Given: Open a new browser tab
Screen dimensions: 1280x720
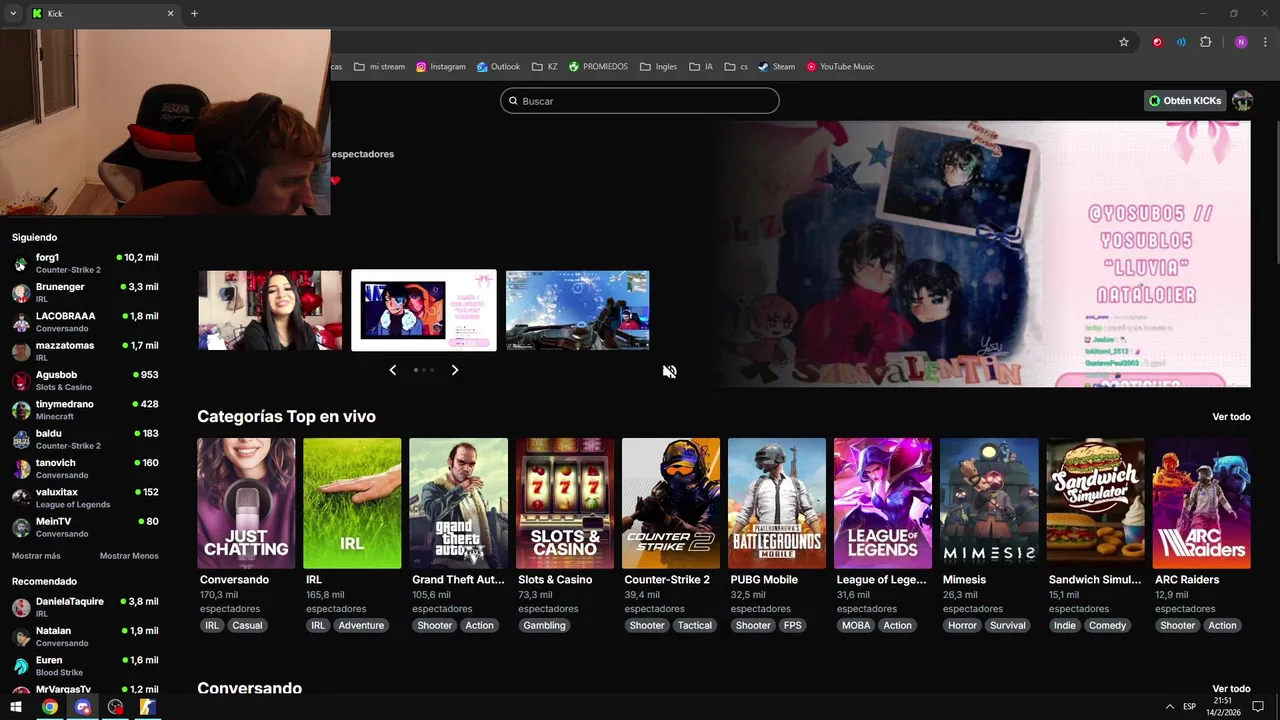Looking at the screenshot, I should click(194, 14).
